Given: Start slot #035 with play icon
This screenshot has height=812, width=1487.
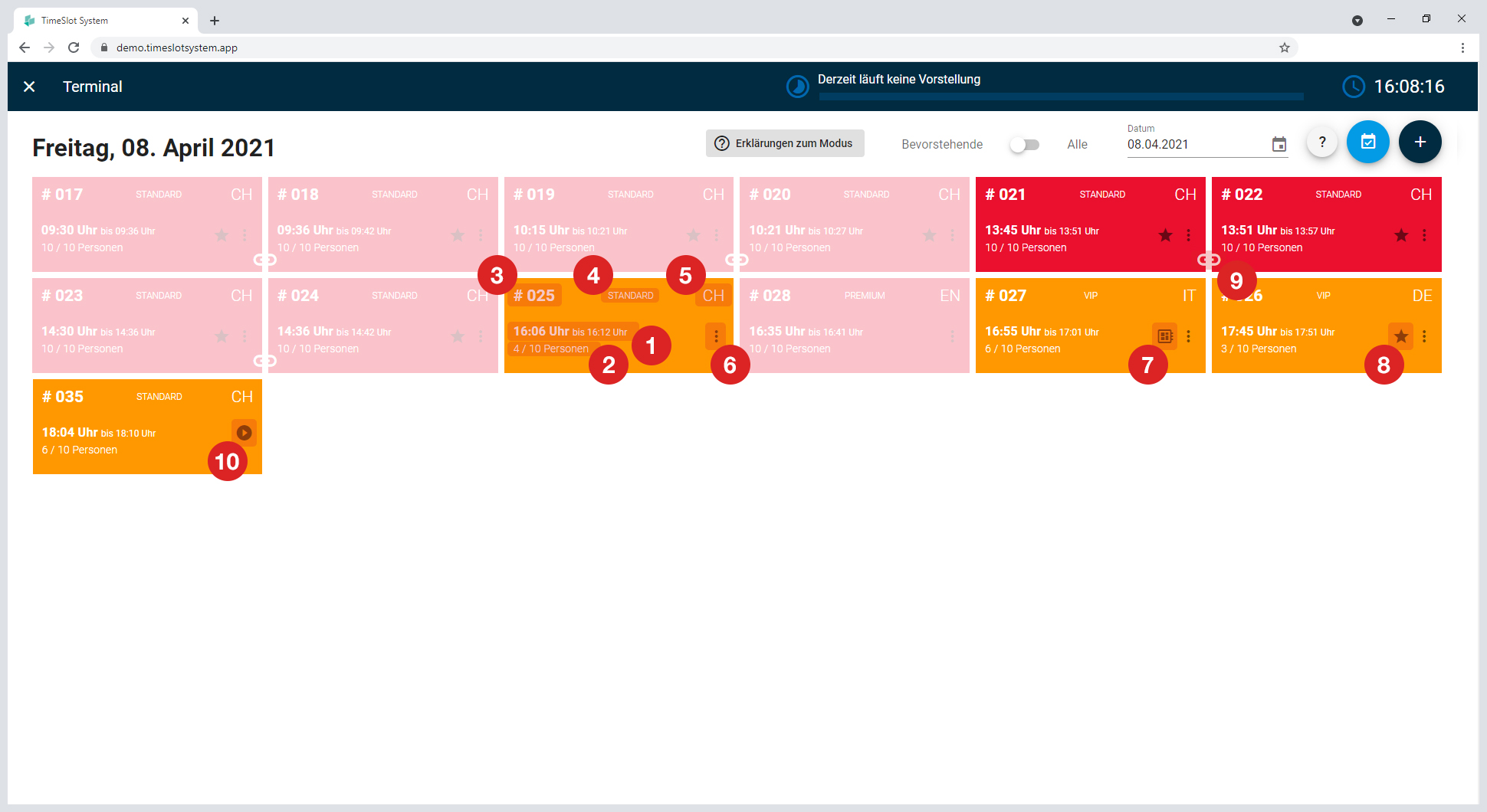Looking at the screenshot, I should [x=244, y=433].
